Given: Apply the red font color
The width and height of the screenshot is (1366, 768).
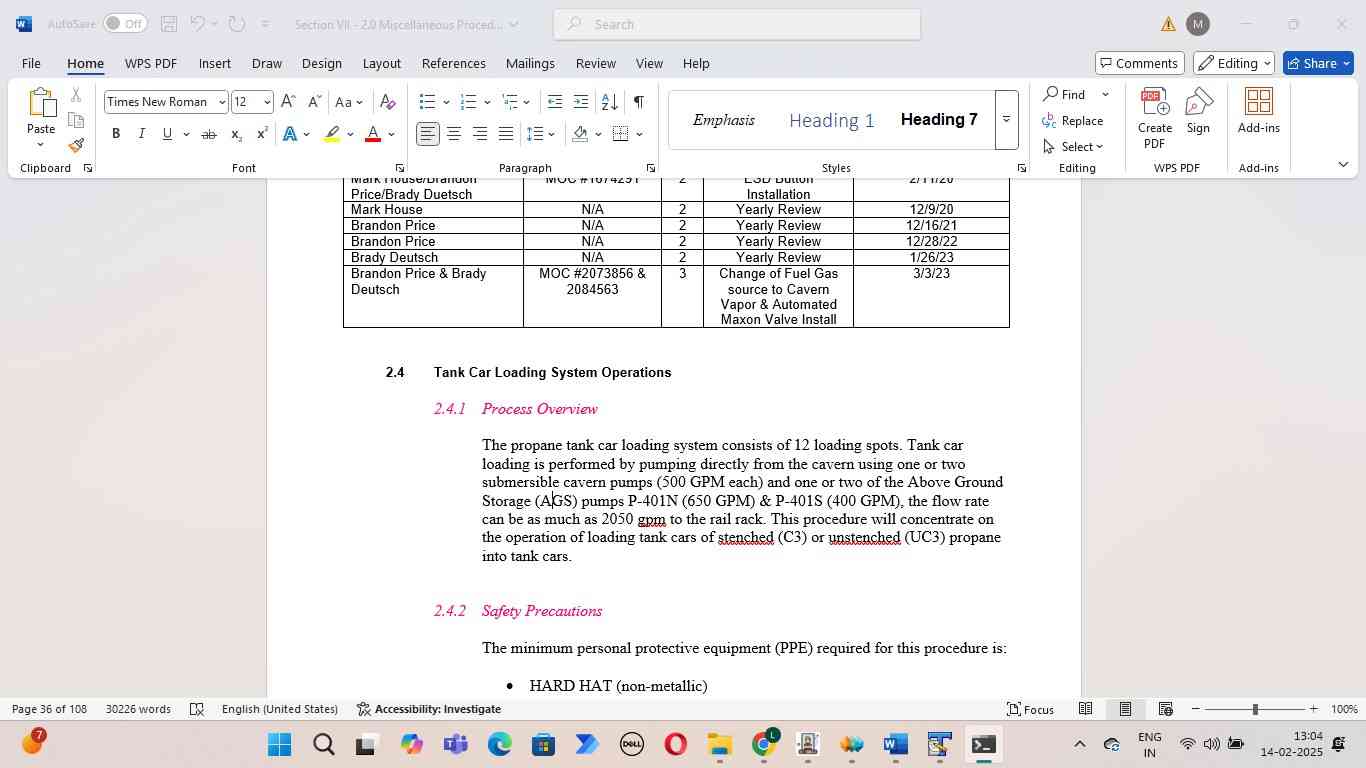Looking at the screenshot, I should 373,134.
